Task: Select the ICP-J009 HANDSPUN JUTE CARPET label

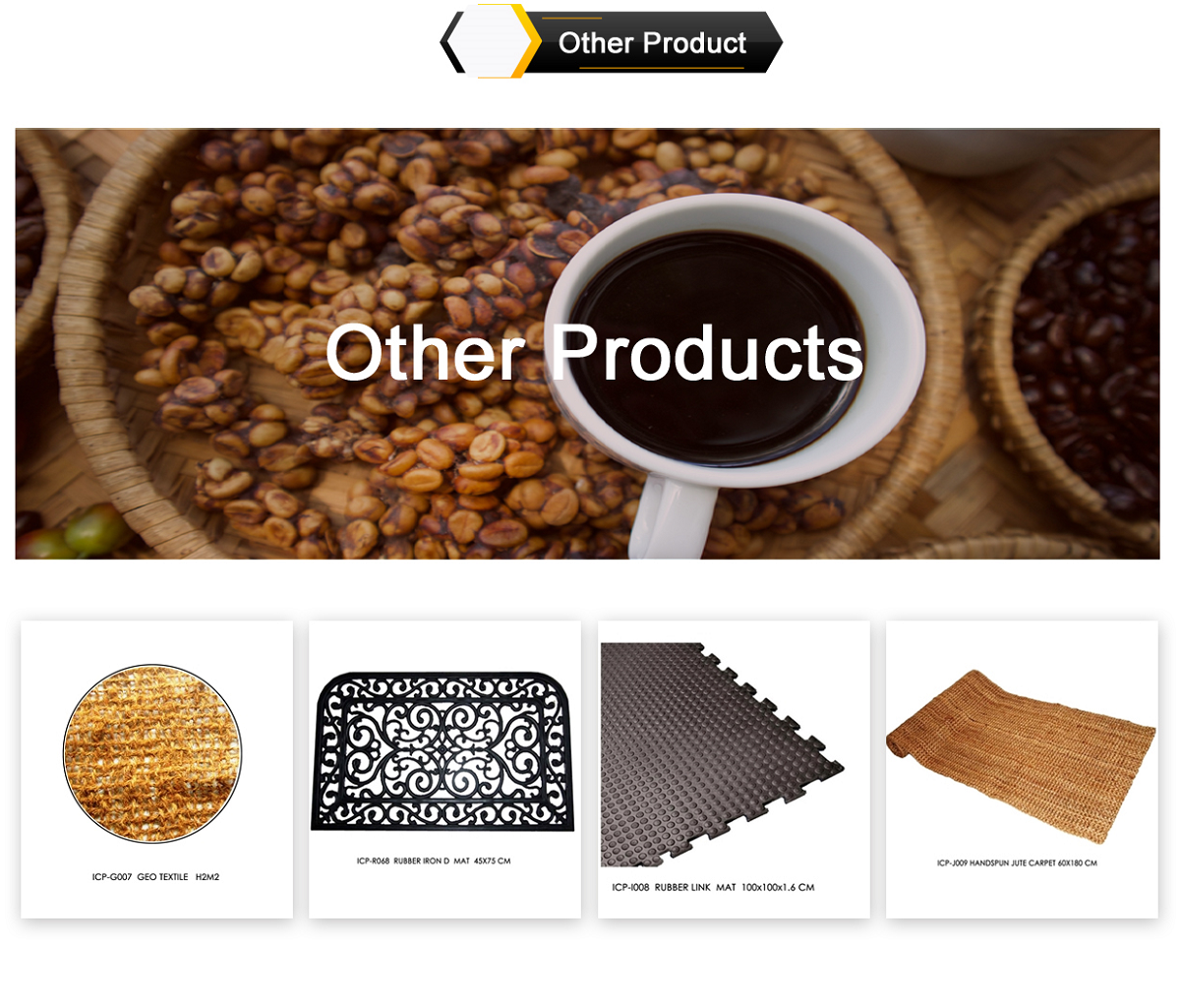Action: 1017,863
